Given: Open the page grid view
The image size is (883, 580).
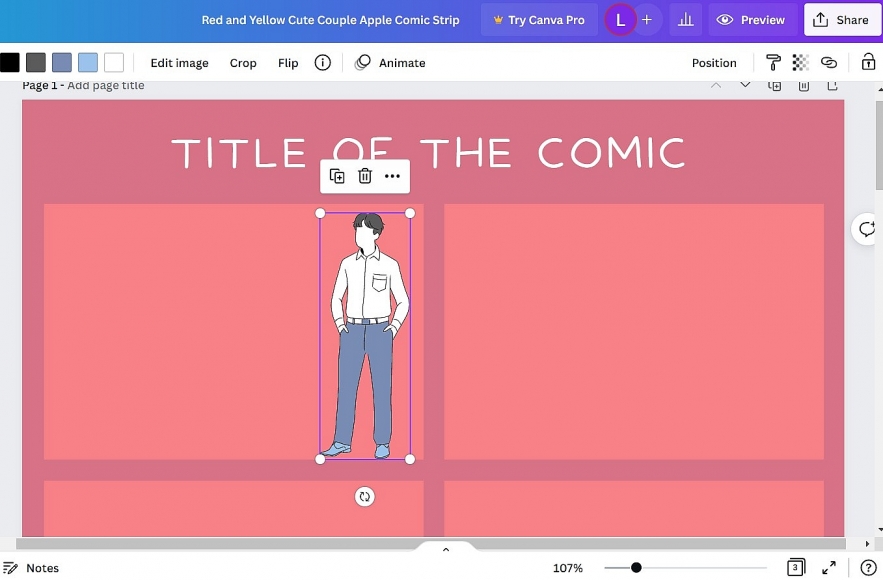Looking at the screenshot, I should pos(795,568).
